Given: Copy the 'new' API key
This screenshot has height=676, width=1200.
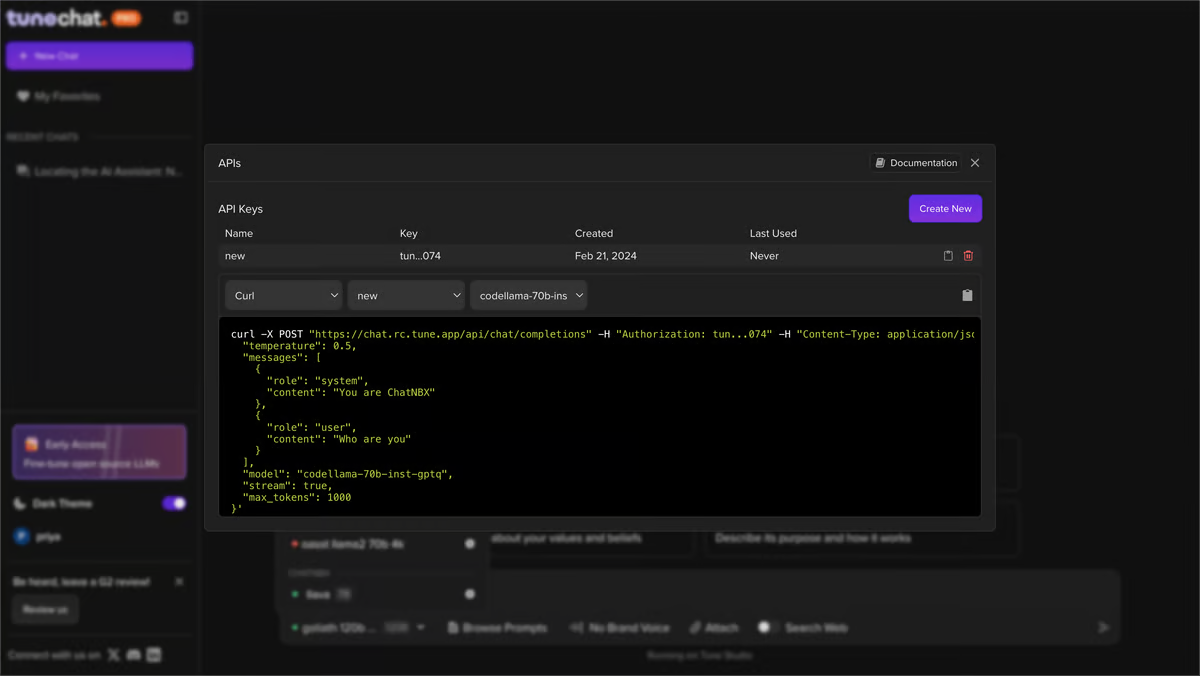Looking at the screenshot, I should (x=947, y=256).
